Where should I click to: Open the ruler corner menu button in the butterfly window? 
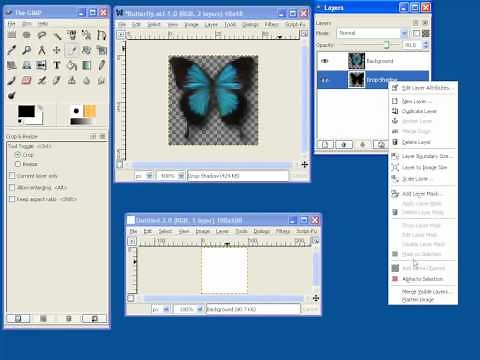click(121, 34)
